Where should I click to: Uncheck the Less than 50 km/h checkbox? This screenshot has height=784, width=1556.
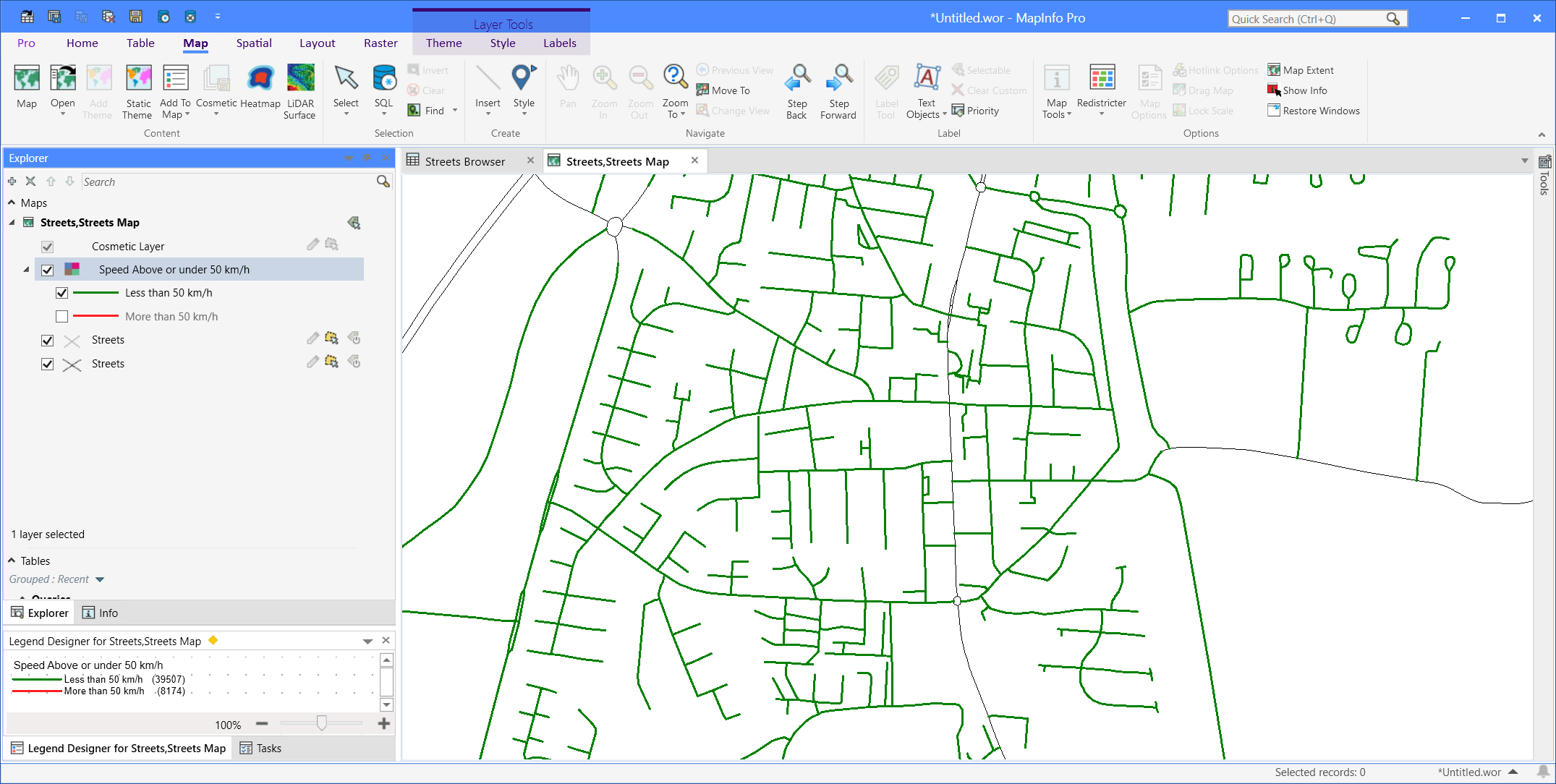click(x=61, y=293)
